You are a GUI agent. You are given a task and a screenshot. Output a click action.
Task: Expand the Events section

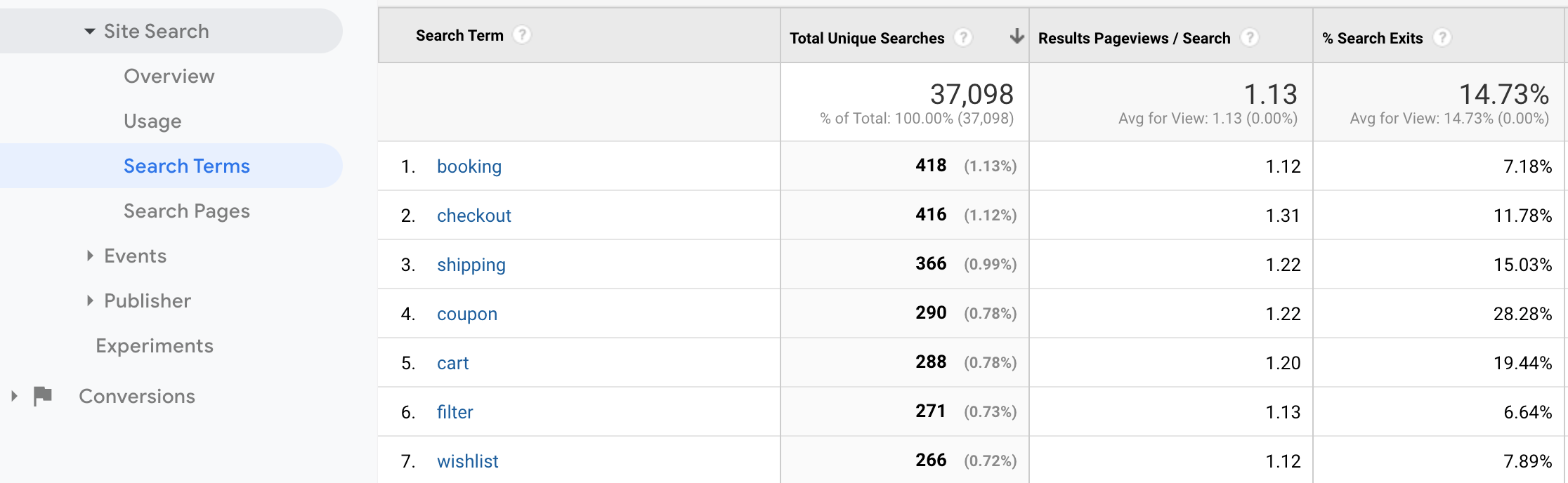pos(90,256)
